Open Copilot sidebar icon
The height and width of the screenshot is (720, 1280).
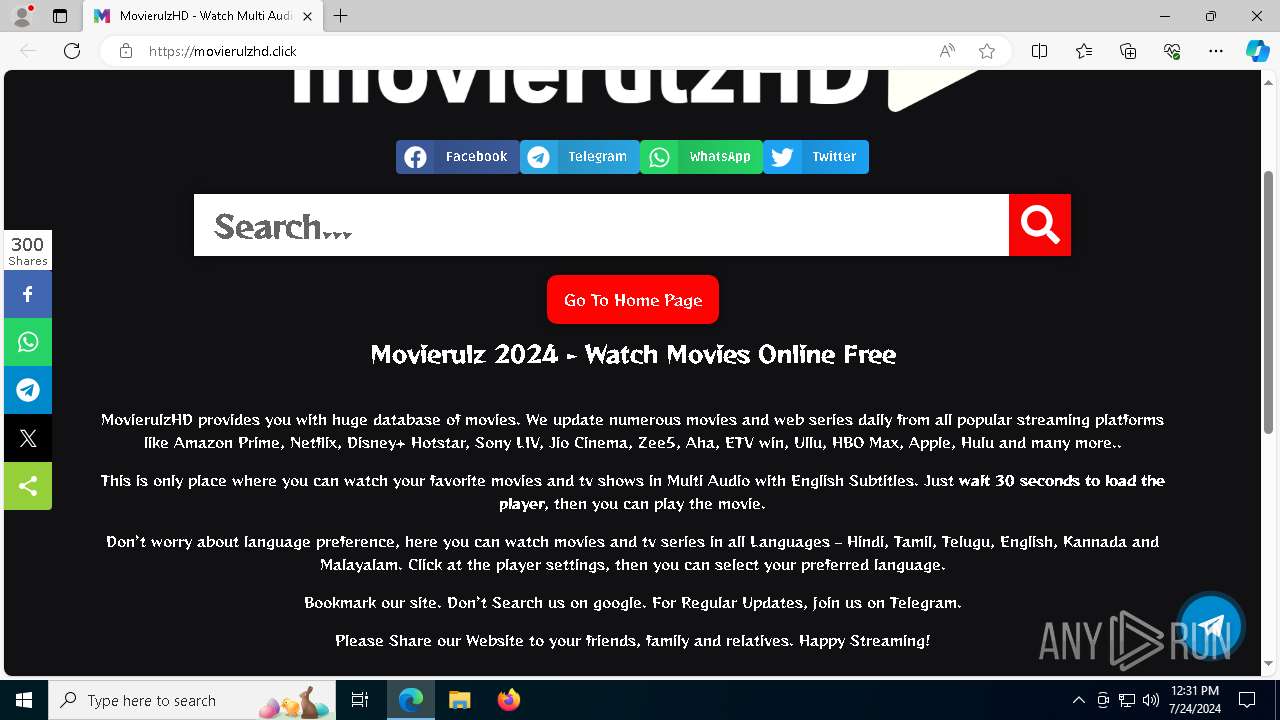(1257, 51)
